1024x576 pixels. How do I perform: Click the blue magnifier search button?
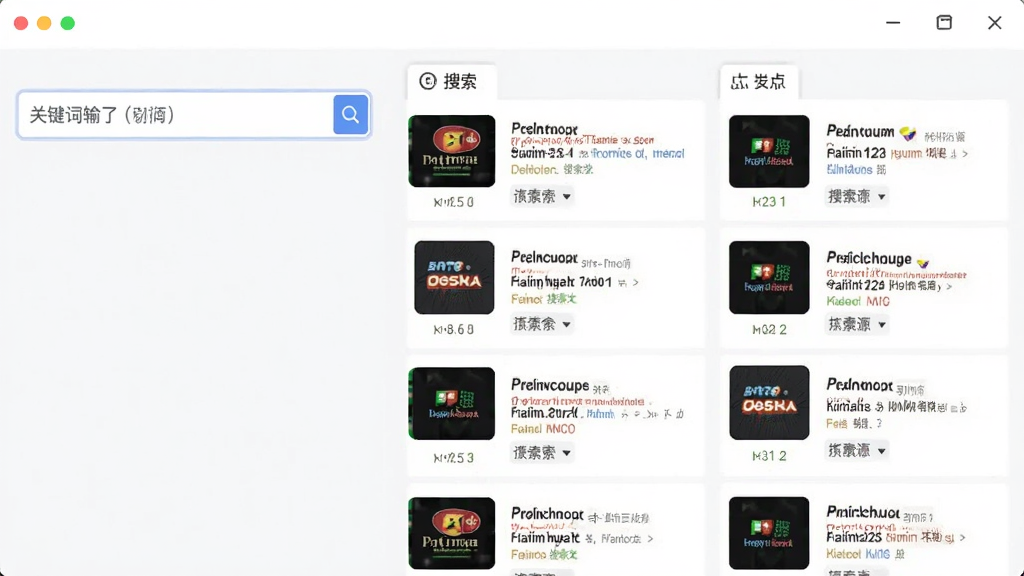click(x=351, y=115)
